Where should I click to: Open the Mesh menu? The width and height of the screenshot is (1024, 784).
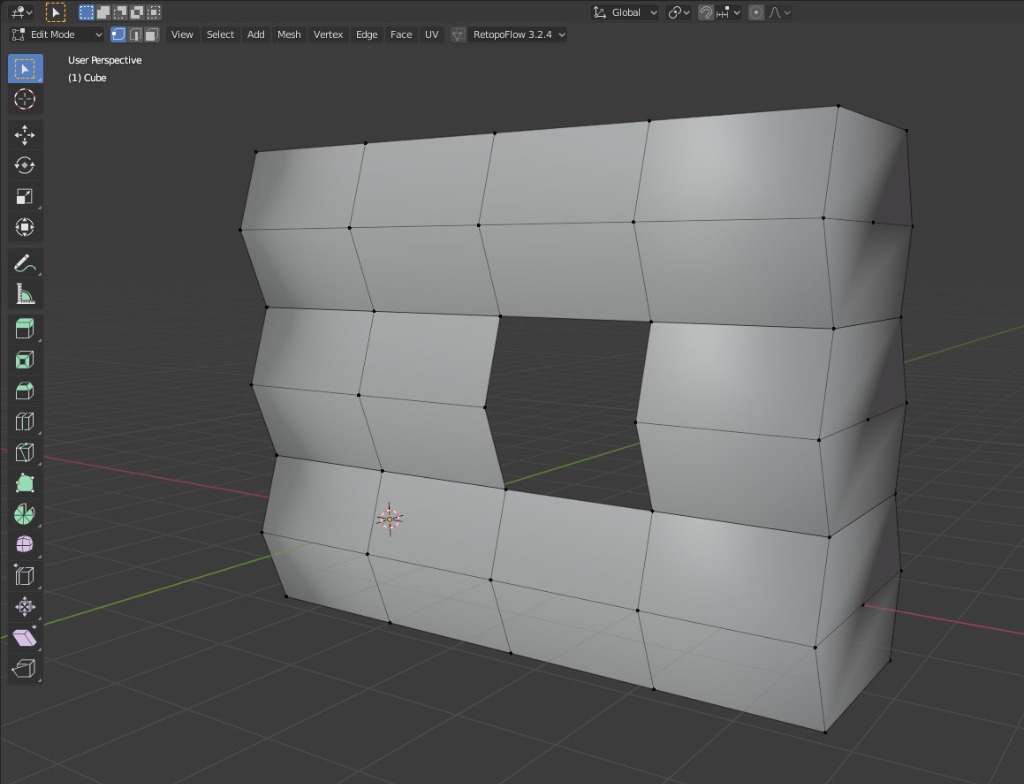pyautogui.click(x=289, y=34)
